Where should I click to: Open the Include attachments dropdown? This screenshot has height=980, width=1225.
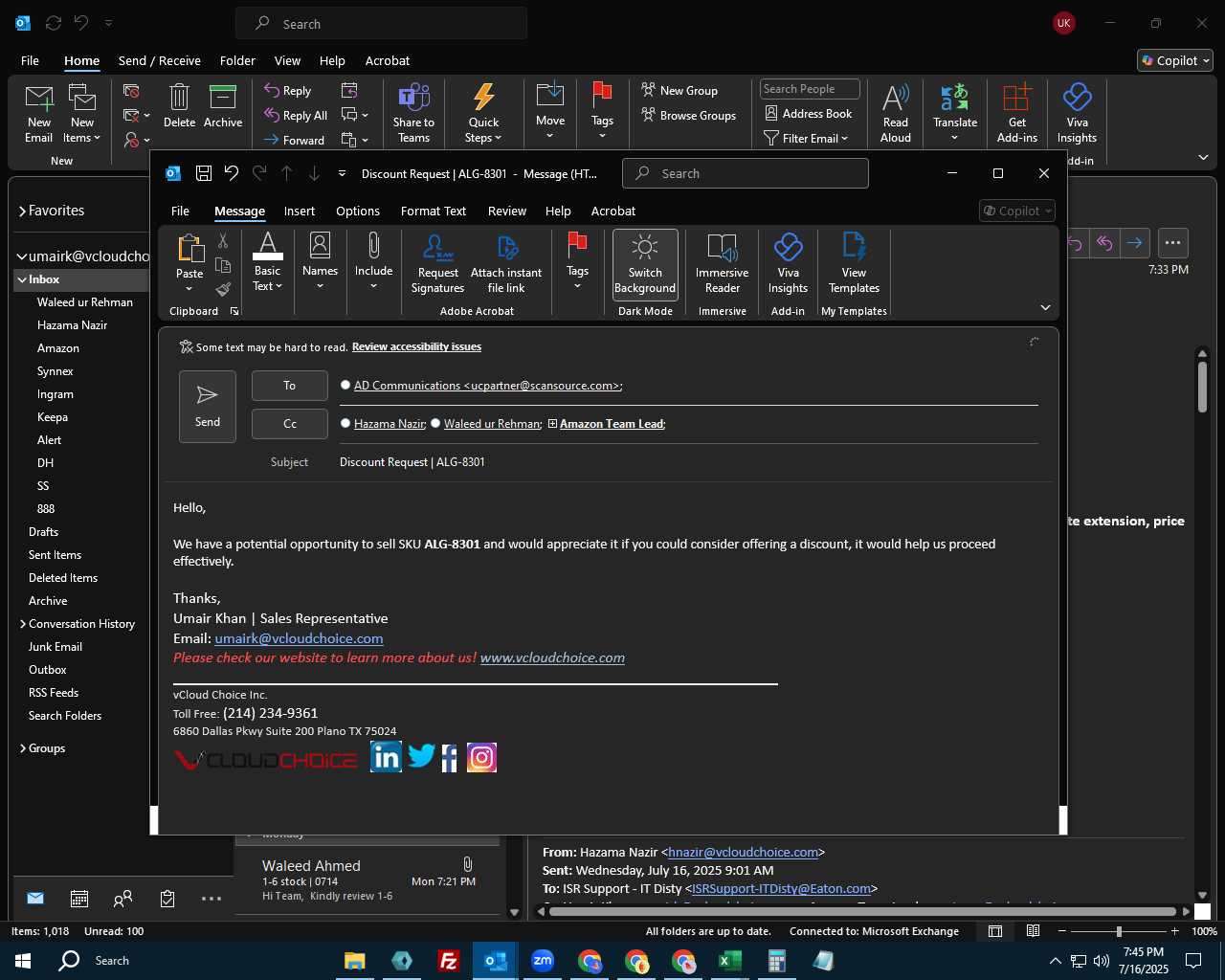coord(373,261)
